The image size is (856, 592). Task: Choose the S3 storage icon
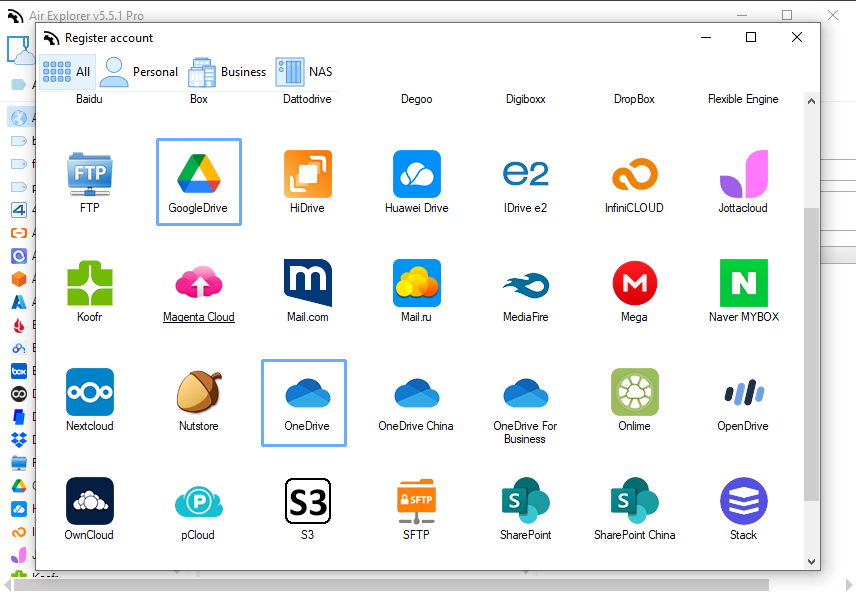click(308, 501)
